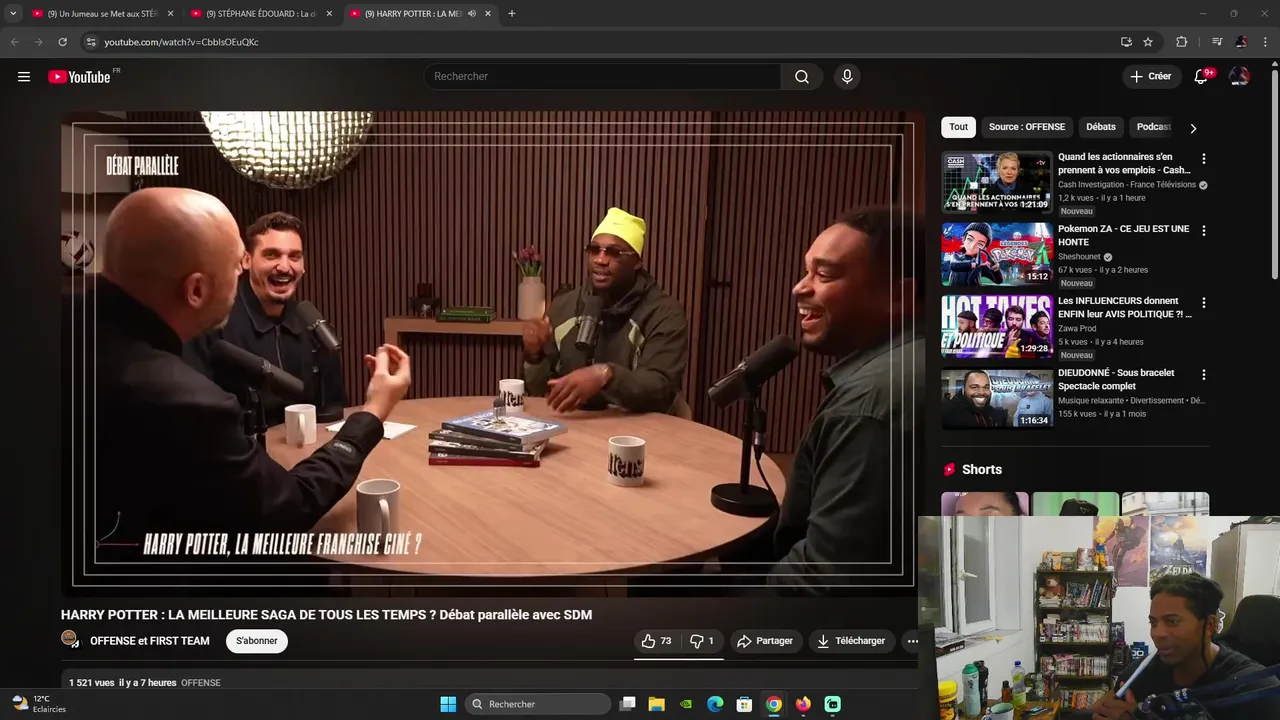Reload the page in Chrome
This screenshot has width=1280, height=720.
[62, 42]
